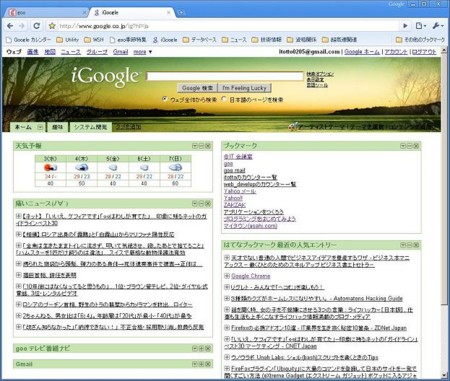This screenshot has height=381, width=450.
Task: Open the その他のブックマーク folder dropdown
Action: (420, 40)
